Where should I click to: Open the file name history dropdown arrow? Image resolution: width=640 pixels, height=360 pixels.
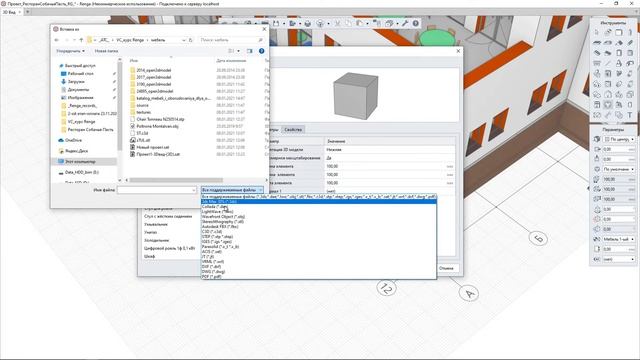(193, 190)
